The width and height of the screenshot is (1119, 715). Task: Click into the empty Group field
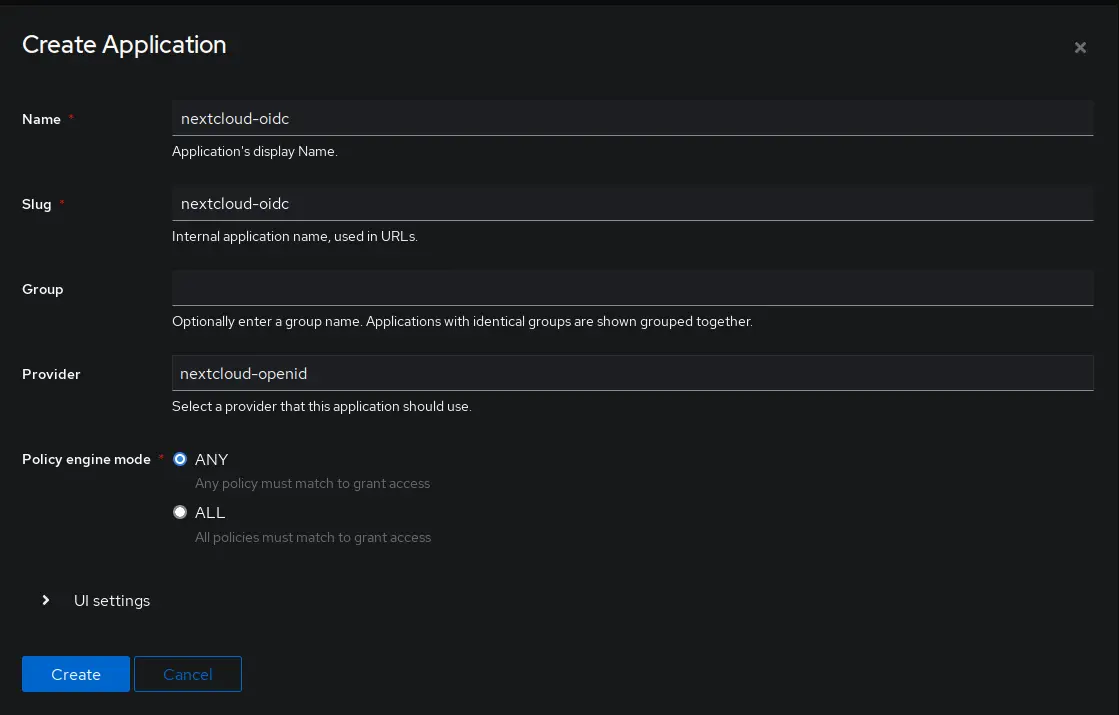click(632, 288)
